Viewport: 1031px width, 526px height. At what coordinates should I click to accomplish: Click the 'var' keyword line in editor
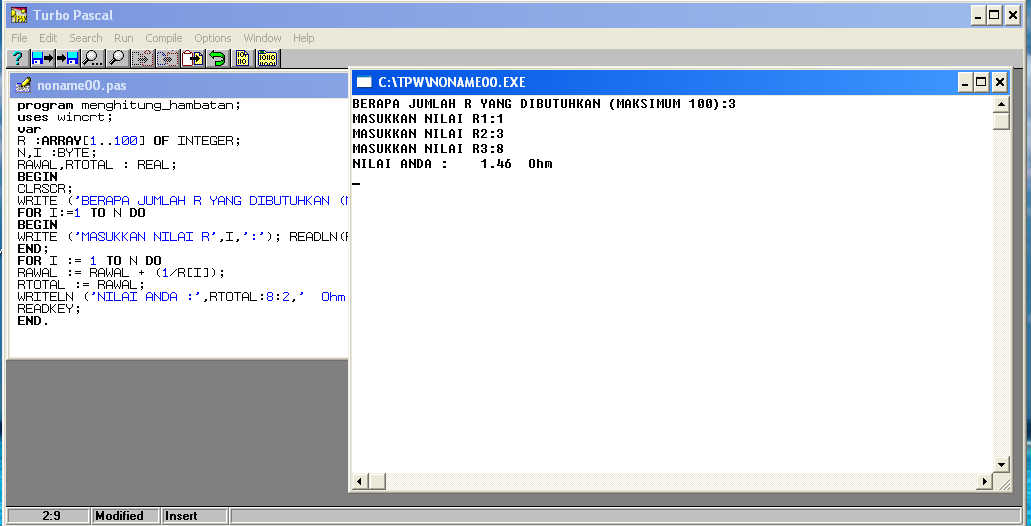tap(29, 130)
